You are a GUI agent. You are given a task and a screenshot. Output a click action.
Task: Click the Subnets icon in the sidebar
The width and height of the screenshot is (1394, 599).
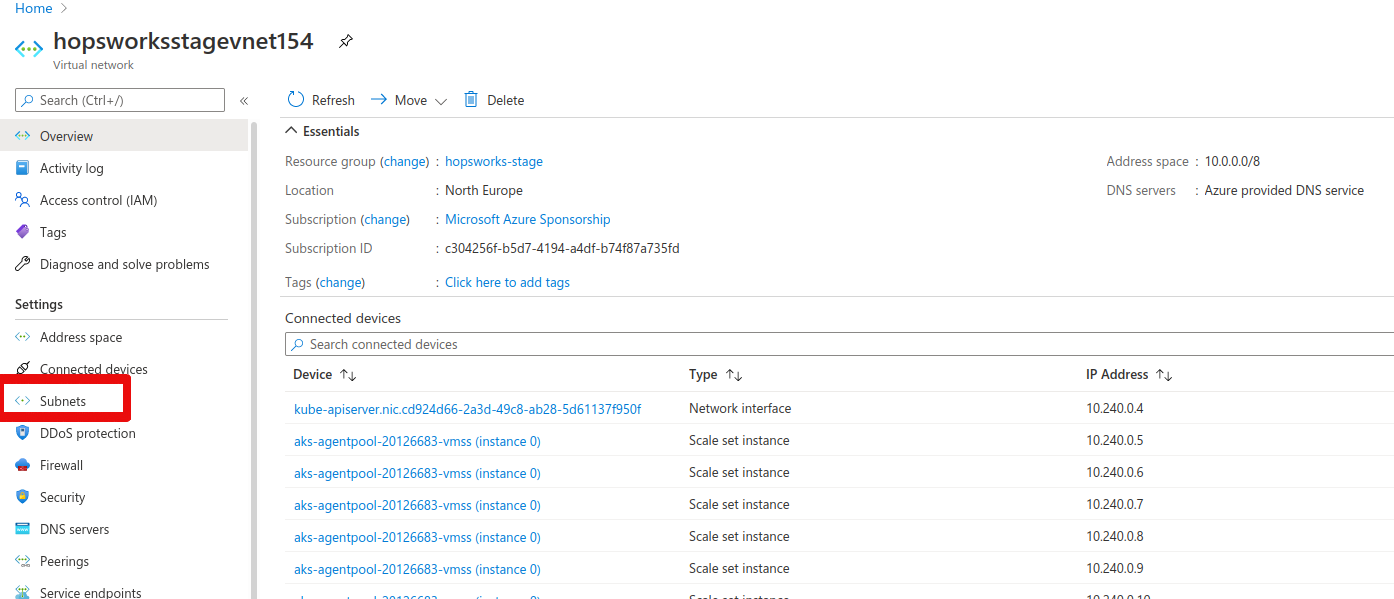click(x=23, y=401)
